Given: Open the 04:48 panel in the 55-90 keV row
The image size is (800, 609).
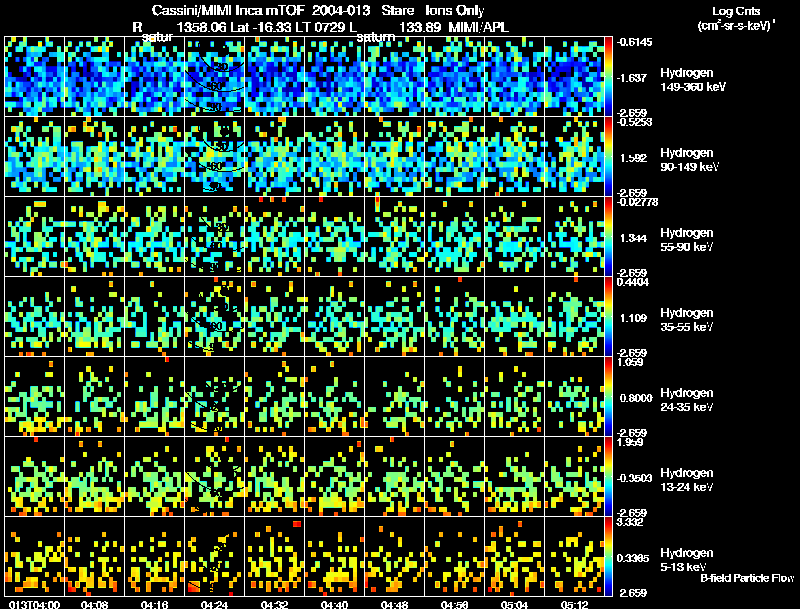Looking at the screenshot, I should pos(394,236).
